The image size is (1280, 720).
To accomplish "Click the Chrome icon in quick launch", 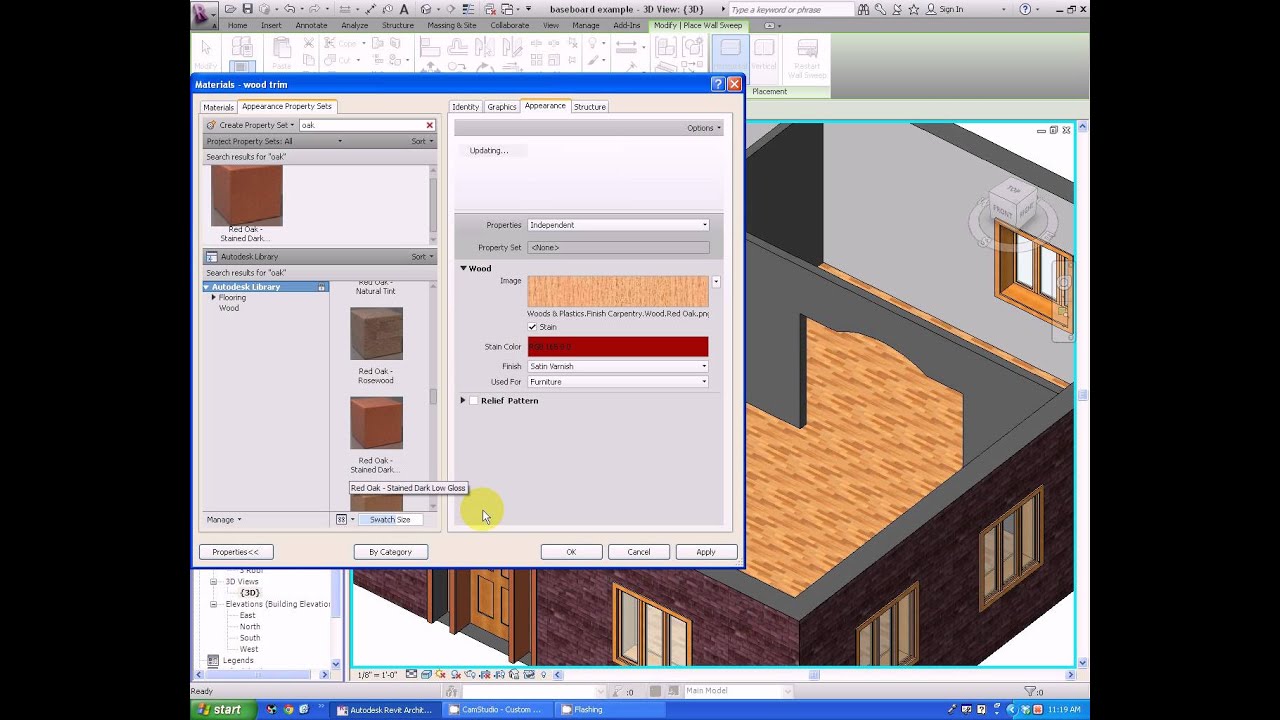I will pyautogui.click(x=288, y=709).
